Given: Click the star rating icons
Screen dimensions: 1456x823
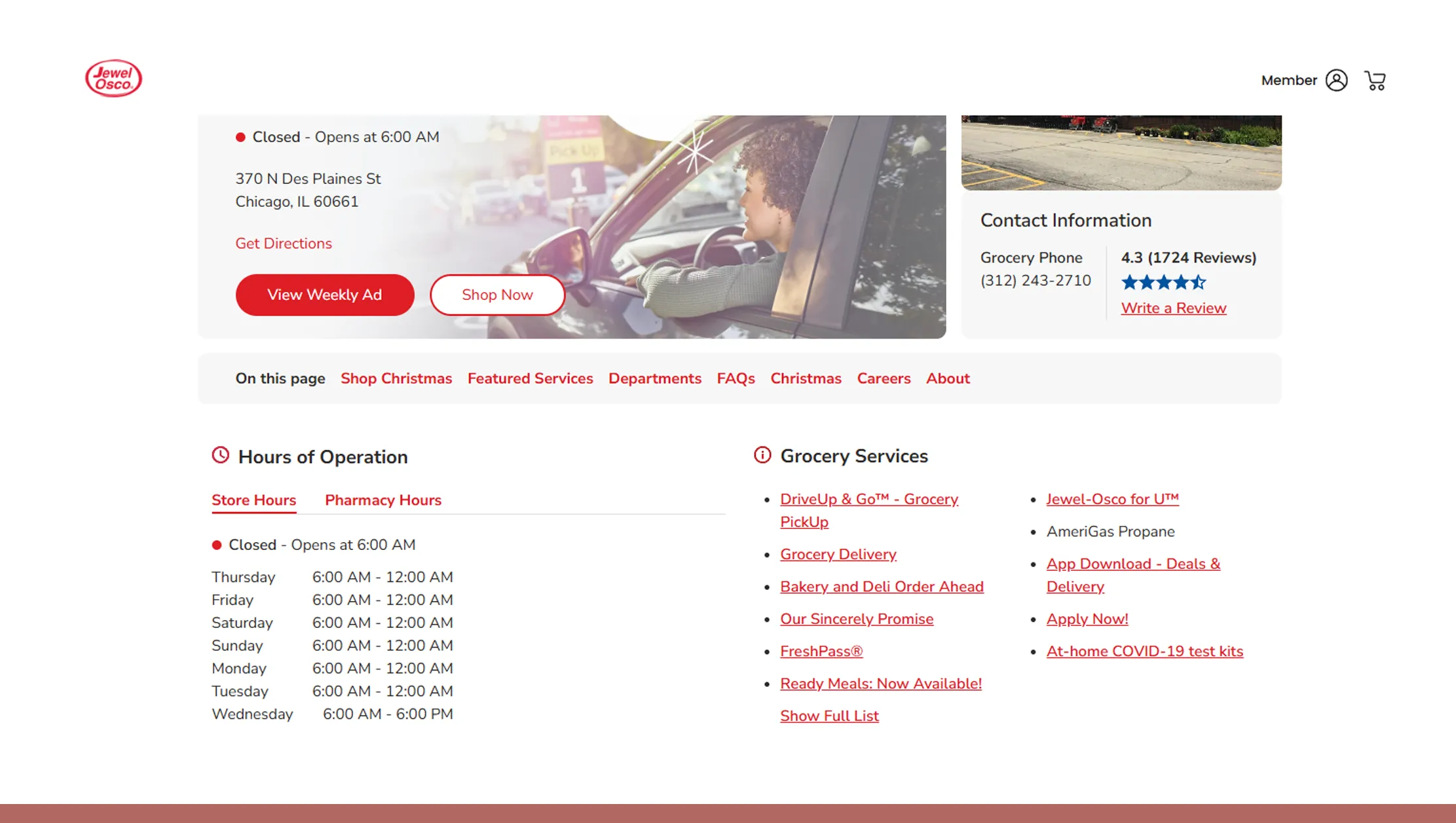Looking at the screenshot, I should click(1163, 282).
